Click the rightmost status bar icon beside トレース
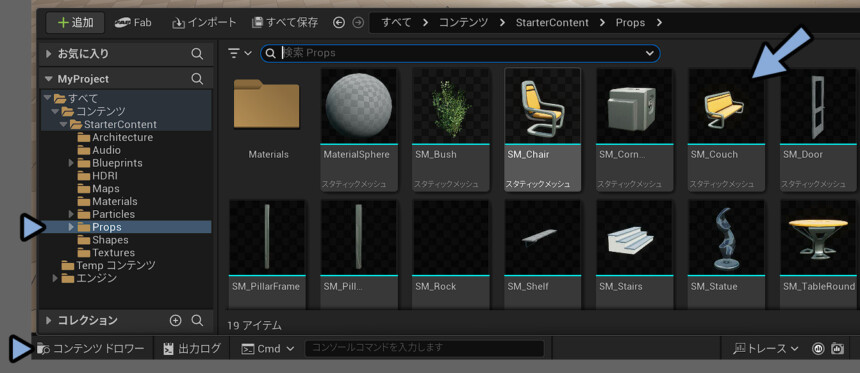 pos(838,348)
